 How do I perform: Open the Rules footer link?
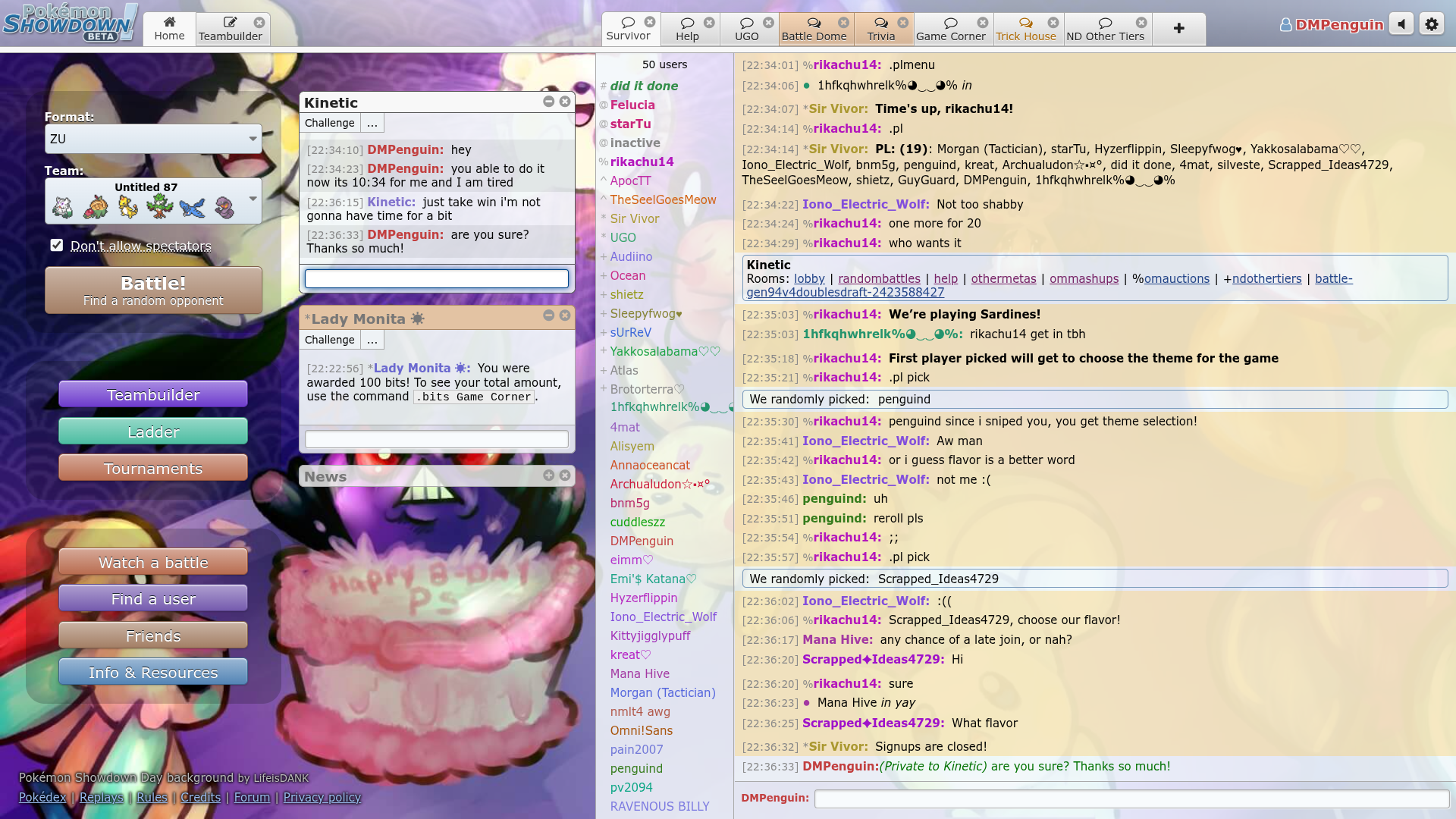[152, 797]
